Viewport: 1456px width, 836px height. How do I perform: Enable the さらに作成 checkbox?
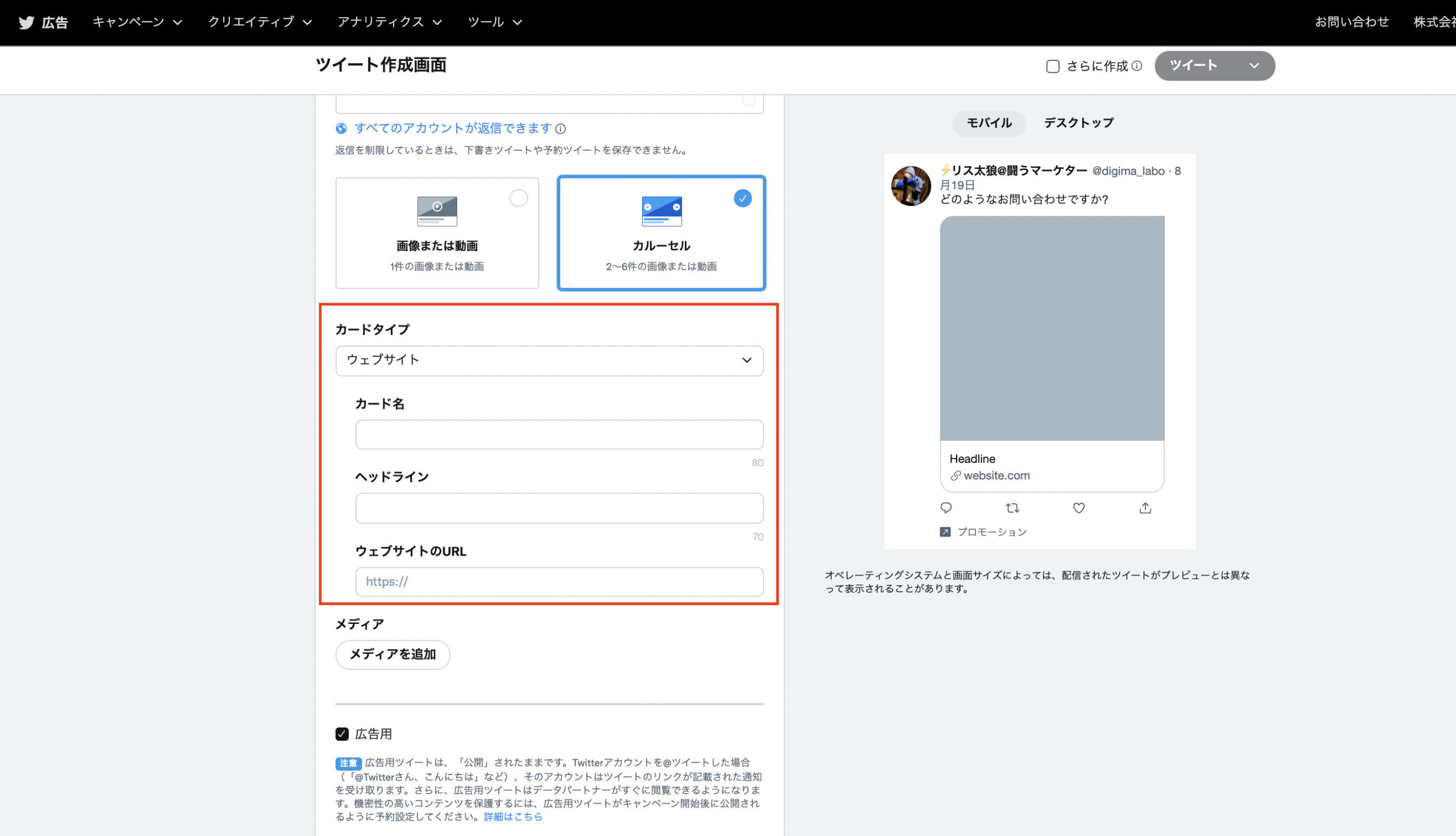(1052, 66)
